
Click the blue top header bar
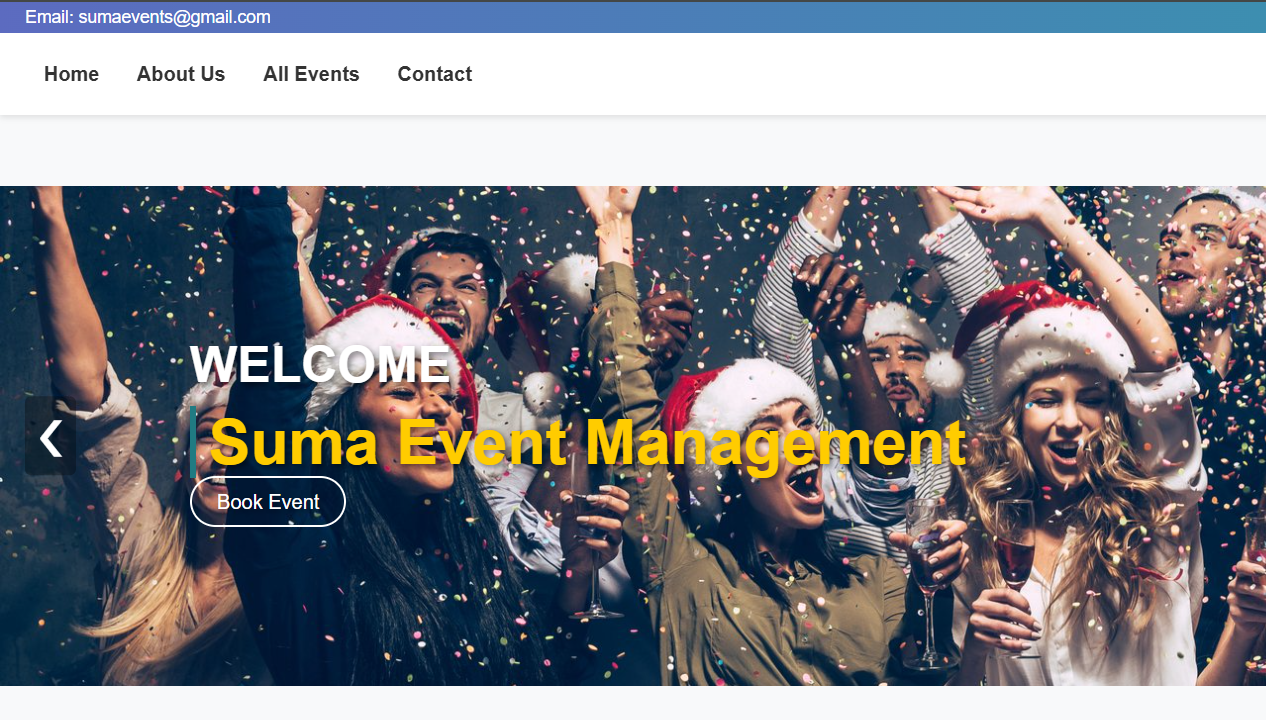point(633,16)
